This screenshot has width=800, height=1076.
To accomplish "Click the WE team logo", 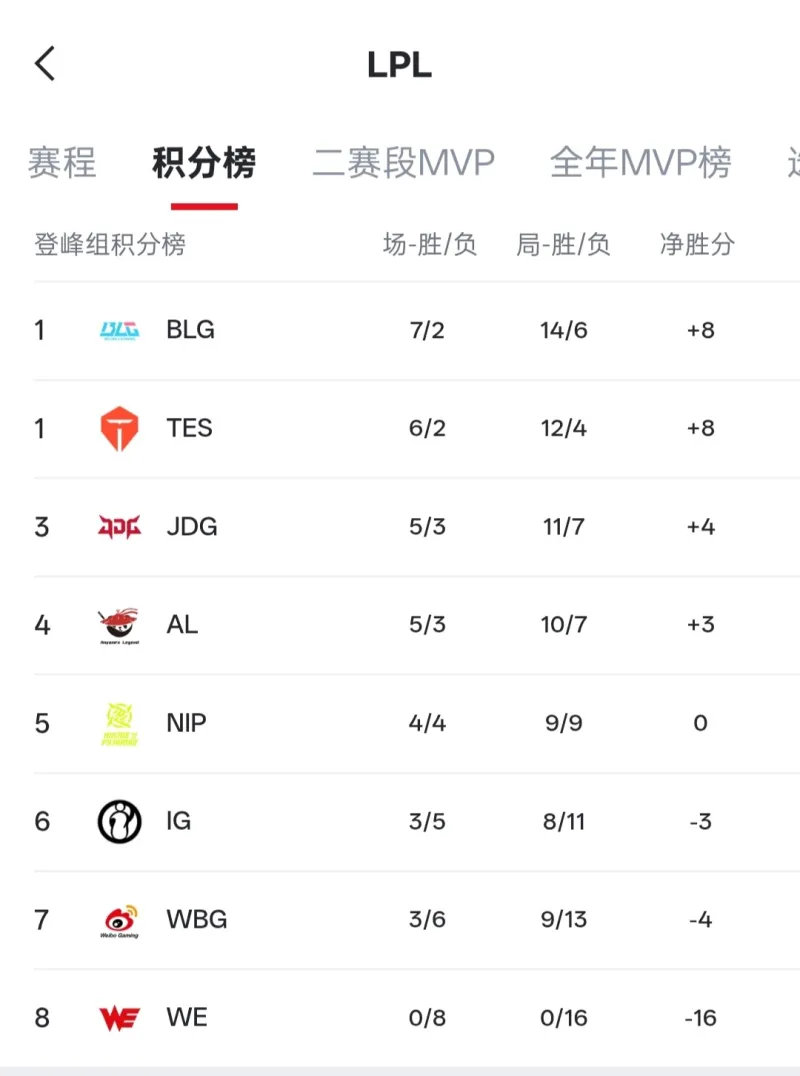I will (119, 1018).
